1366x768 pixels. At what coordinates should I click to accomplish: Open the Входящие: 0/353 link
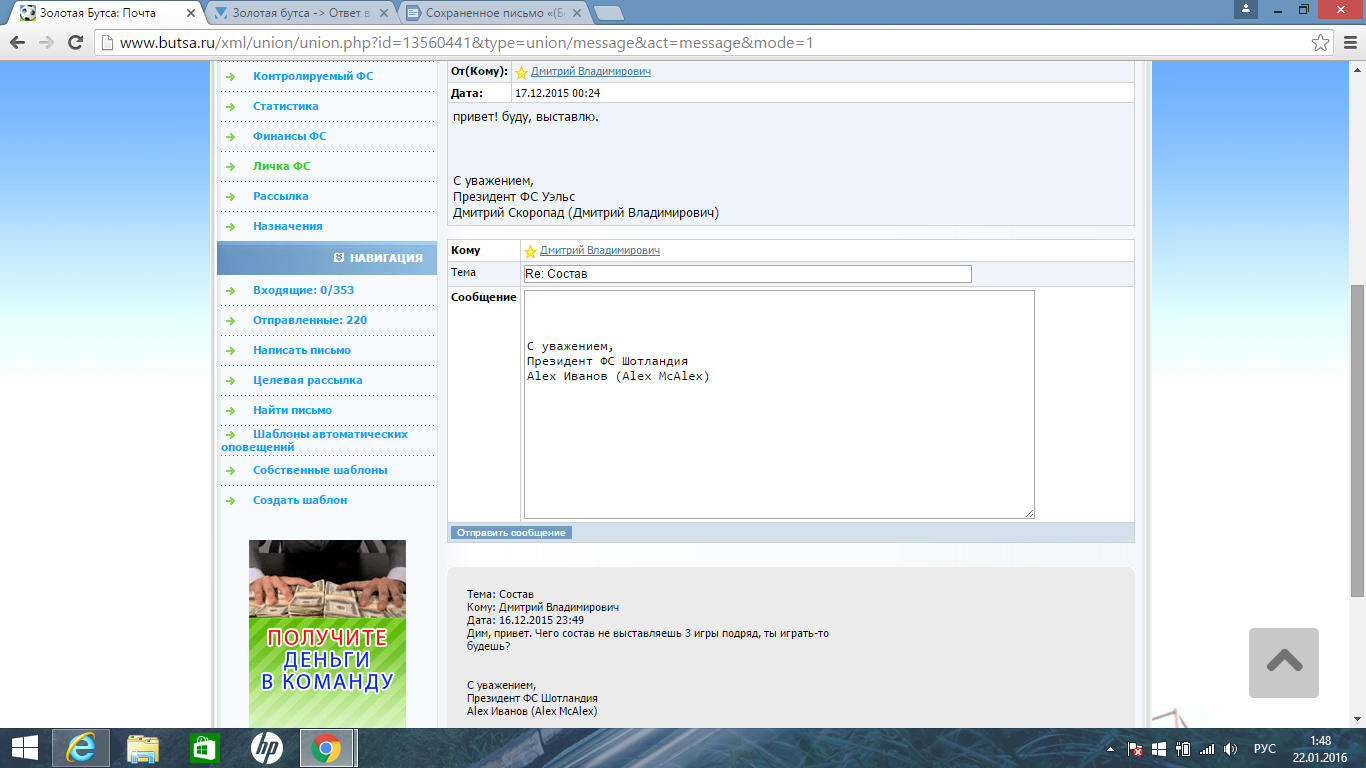click(x=303, y=290)
